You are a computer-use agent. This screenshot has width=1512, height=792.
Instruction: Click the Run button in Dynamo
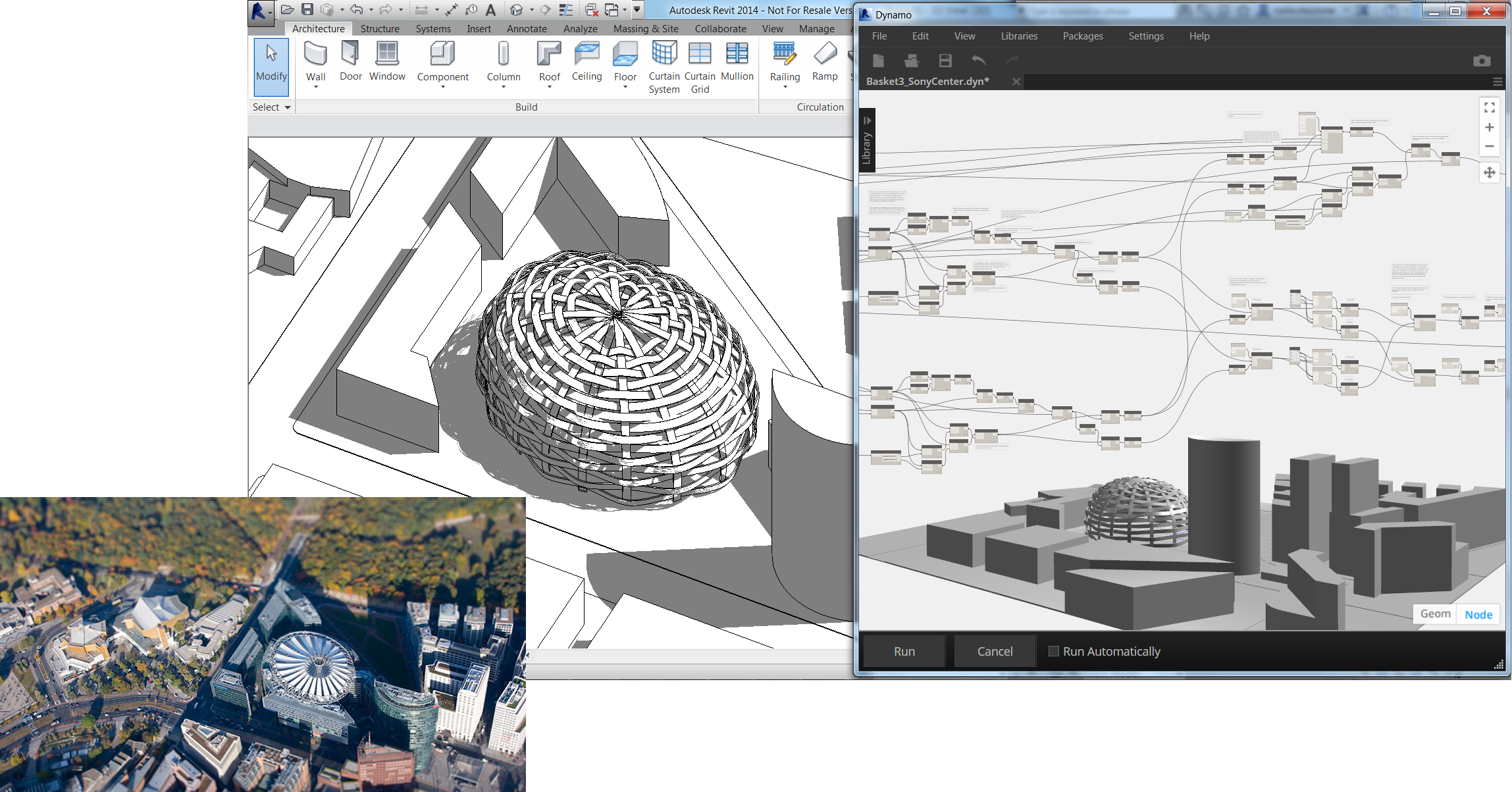pyautogui.click(x=904, y=651)
